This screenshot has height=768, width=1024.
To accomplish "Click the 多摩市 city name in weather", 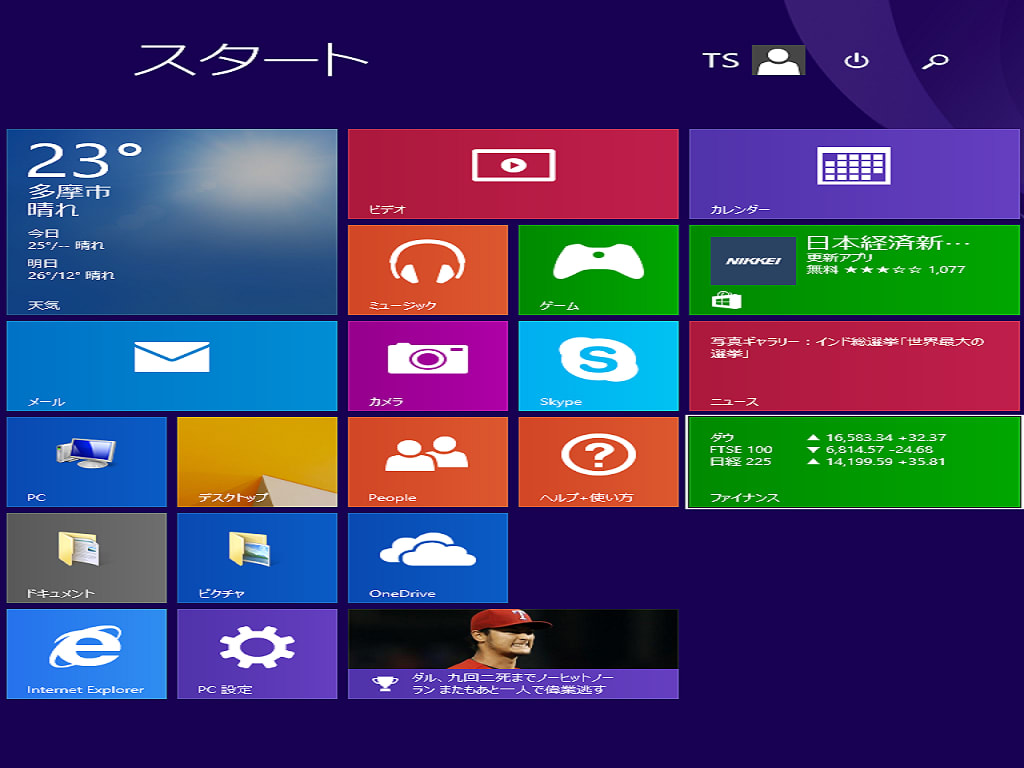I will pyautogui.click(x=69, y=192).
